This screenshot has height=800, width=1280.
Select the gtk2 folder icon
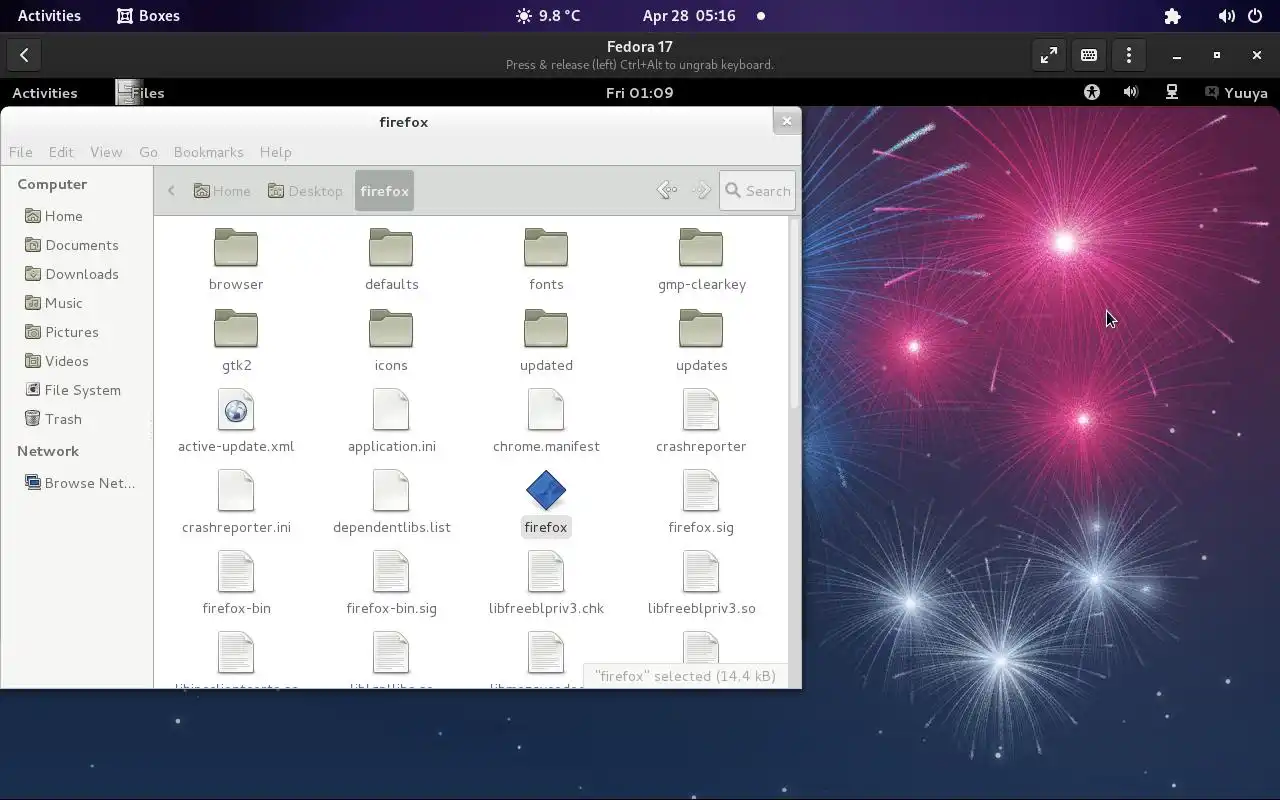(x=236, y=328)
